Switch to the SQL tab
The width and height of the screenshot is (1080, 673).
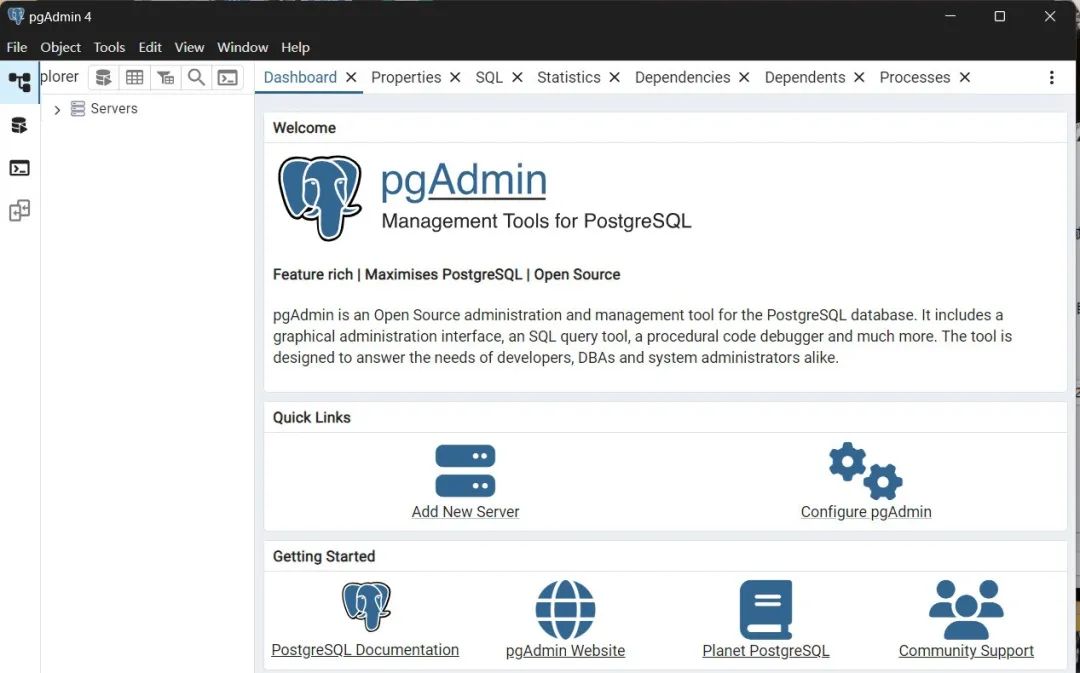tap(489, 77)
